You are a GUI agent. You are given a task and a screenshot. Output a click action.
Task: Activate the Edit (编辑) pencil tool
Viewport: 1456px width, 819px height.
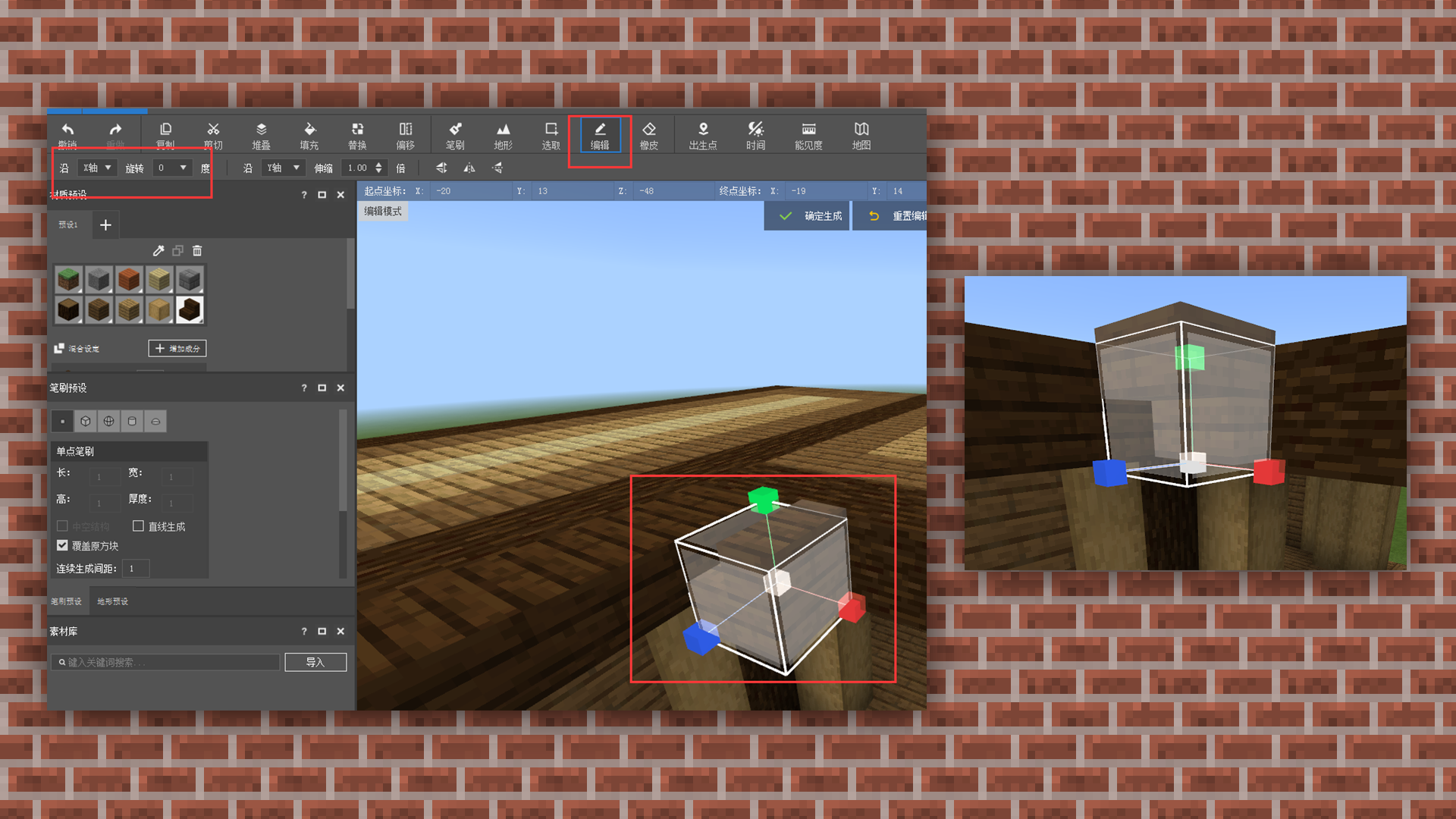(x=600, y=135)
